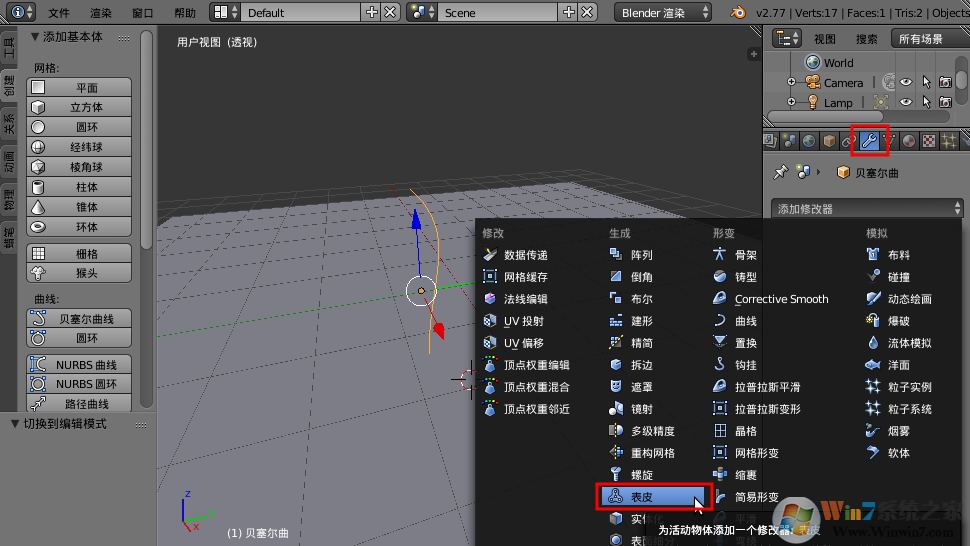Open the 帮助 menu

click(x=185, y=13)
